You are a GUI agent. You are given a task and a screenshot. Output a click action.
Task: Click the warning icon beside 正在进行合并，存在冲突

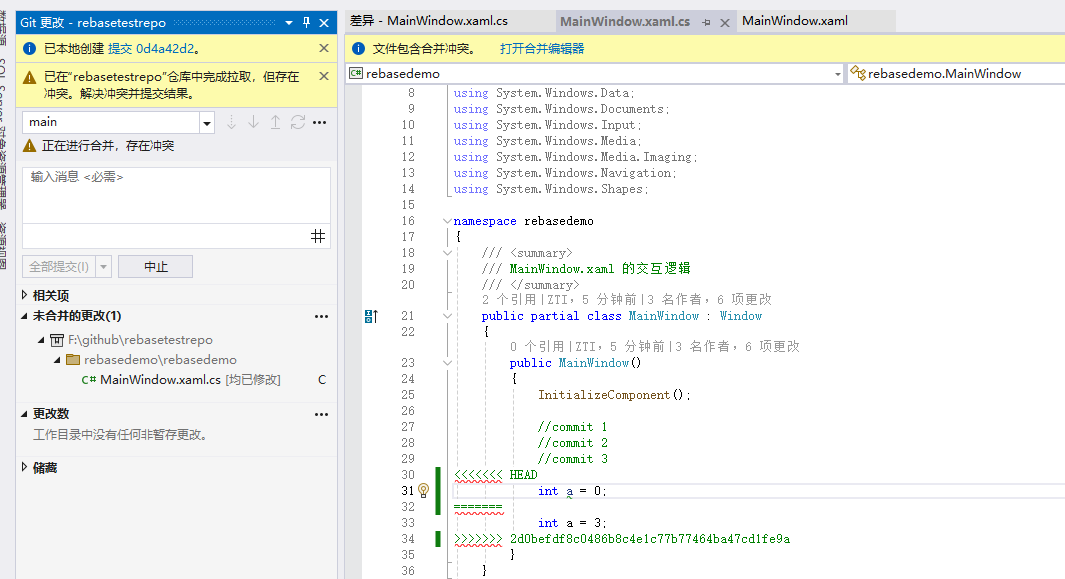coord(29,145)
